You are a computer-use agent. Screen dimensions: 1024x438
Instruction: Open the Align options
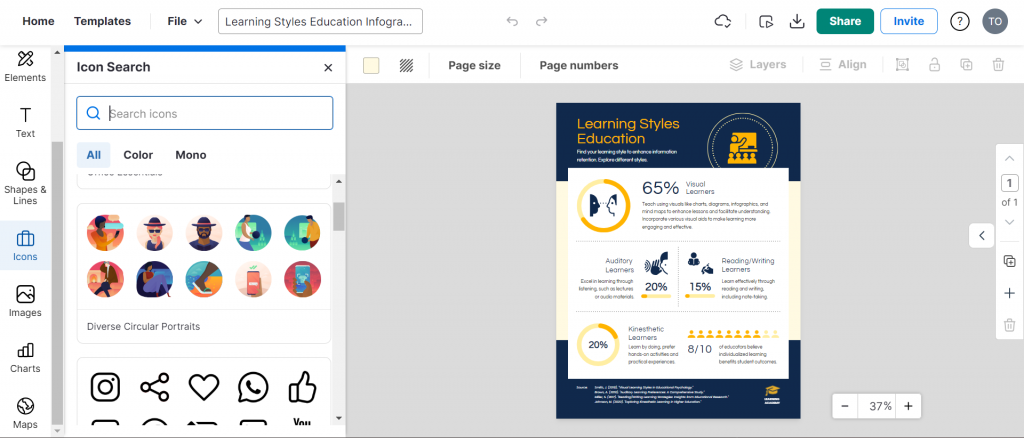click(x=842, y=65)
